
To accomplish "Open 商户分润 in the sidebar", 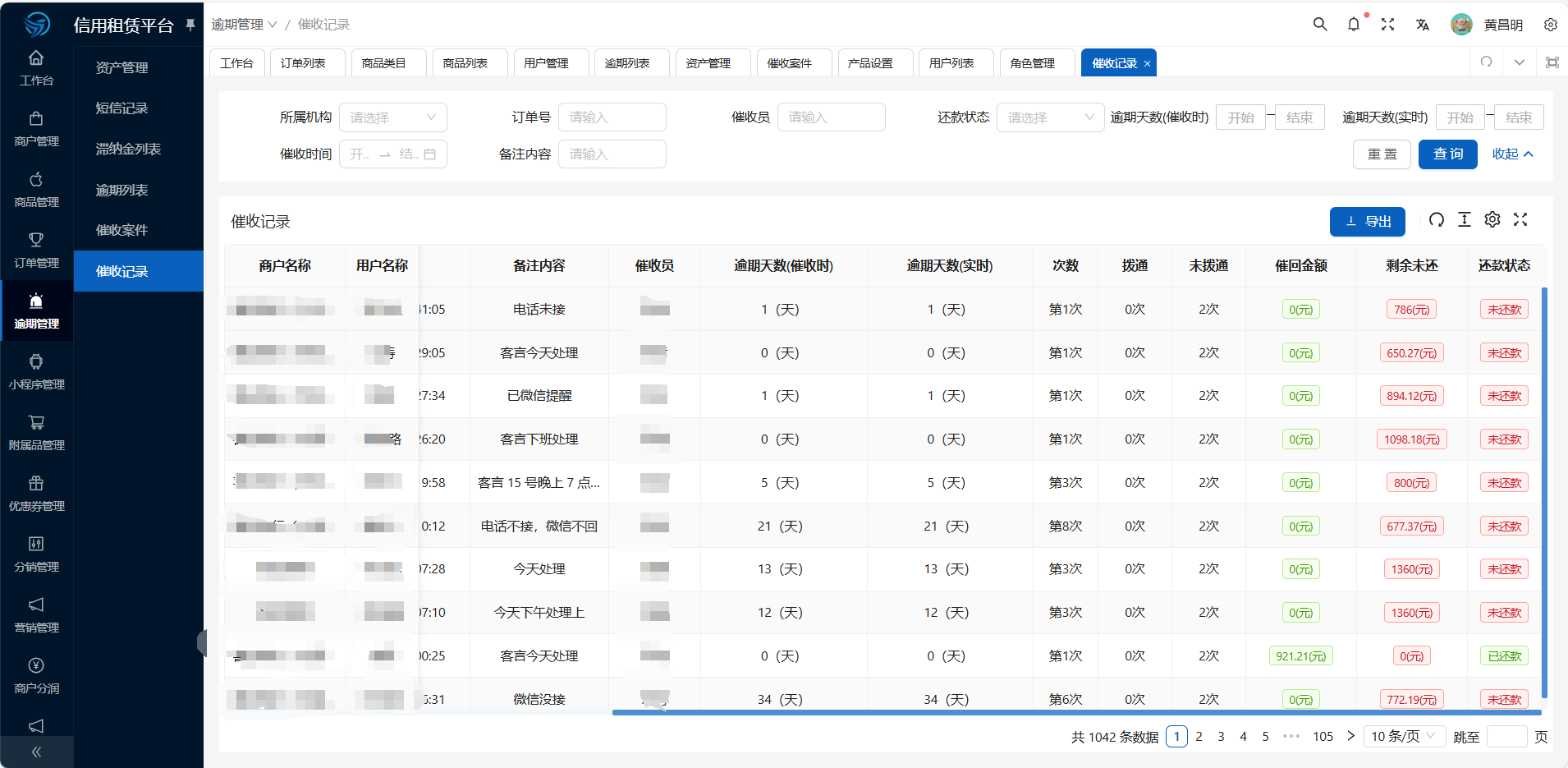I will click(36, 676).
